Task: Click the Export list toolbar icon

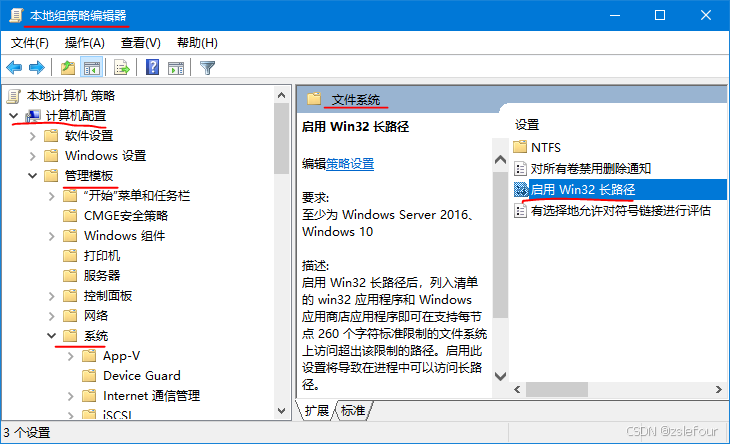Action: (x=122, y=68)
